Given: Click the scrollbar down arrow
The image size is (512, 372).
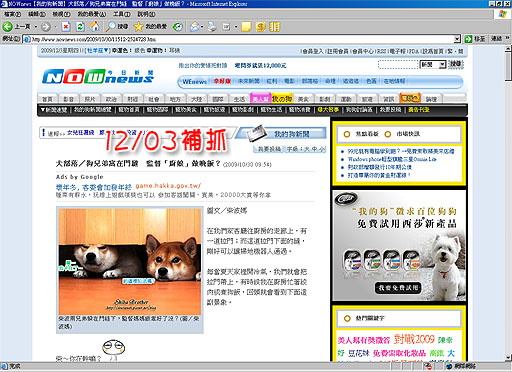Looking at the screenshot, I should point(508,357).
